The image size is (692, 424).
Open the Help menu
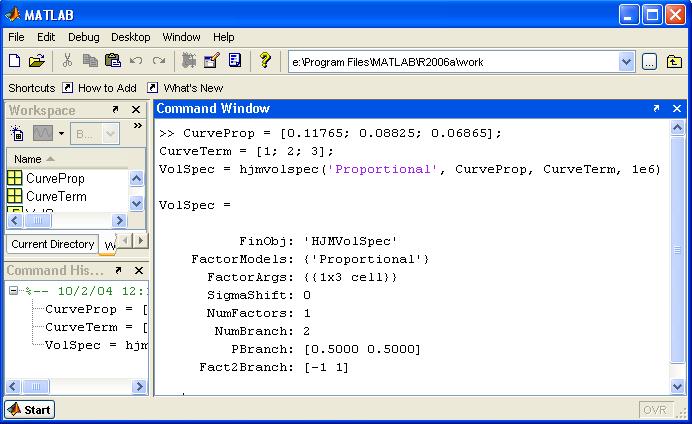(x=224, y=37)
